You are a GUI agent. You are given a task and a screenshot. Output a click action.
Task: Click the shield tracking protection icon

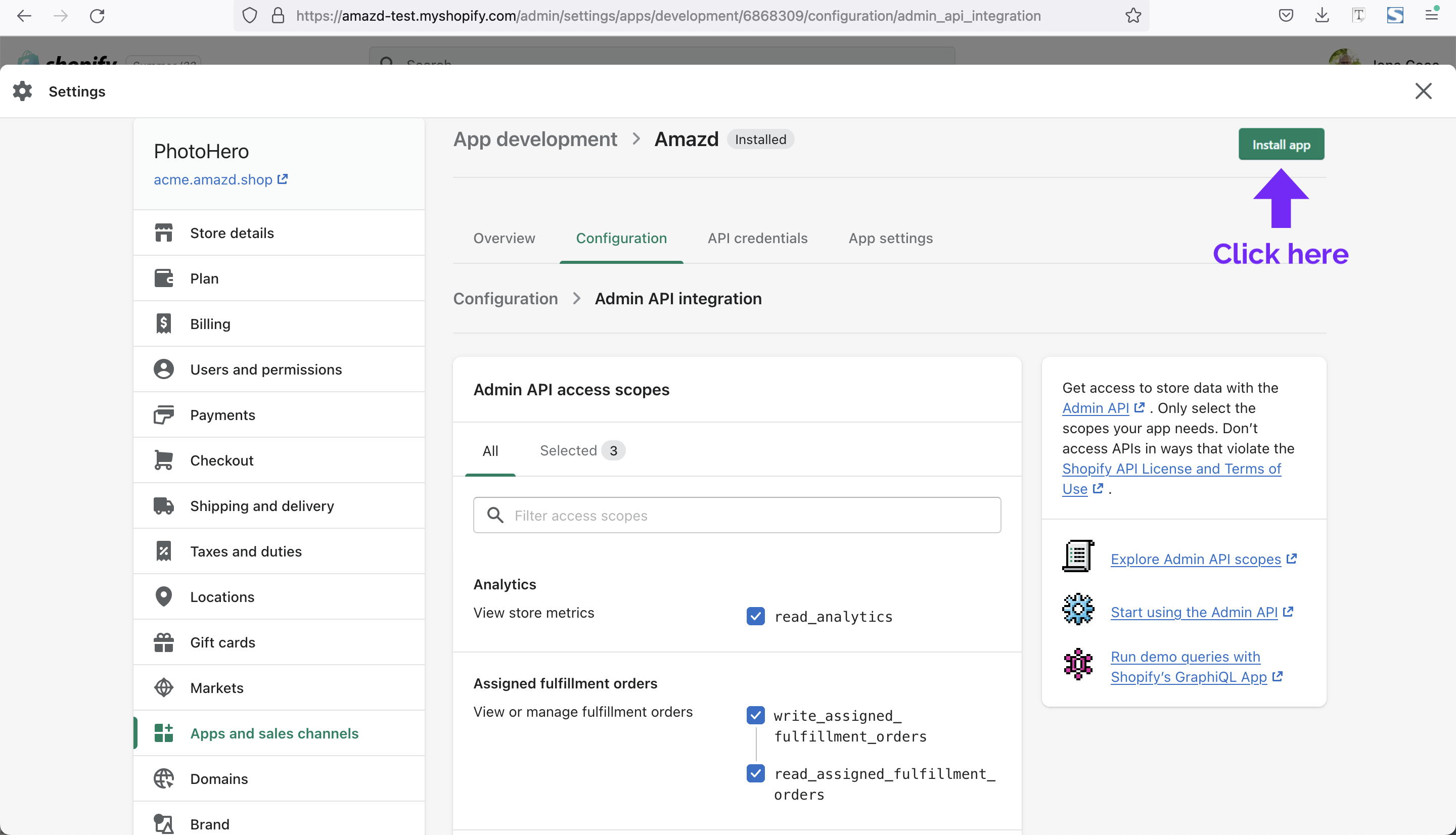point(249,16)
